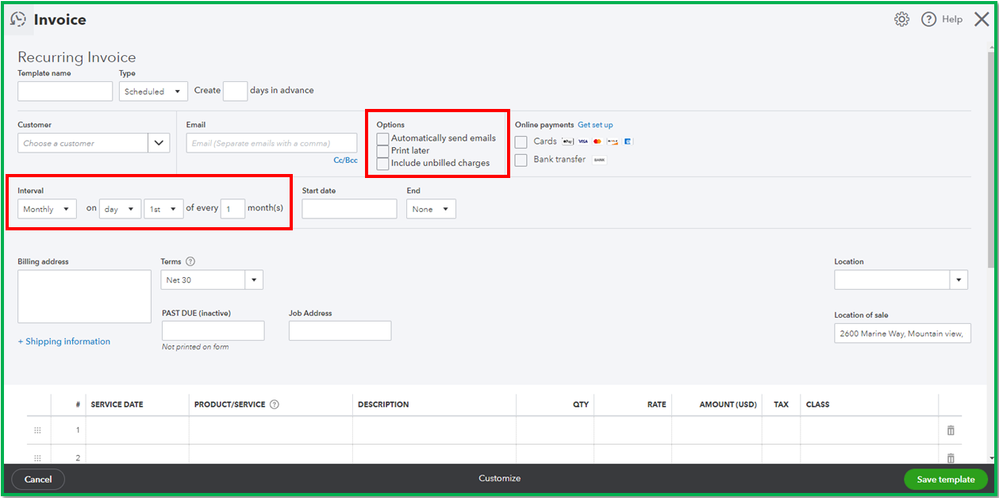Enable Automatically send emails checkbox
This screenshot has height=498, width=999.
coord(382,138)
